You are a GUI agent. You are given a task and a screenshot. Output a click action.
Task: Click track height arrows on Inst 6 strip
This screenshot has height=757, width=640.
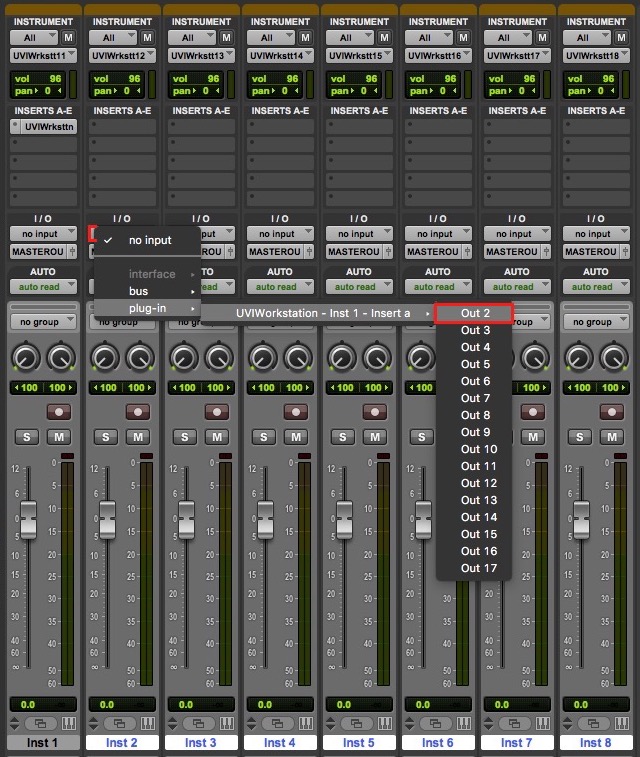pos(409,723)
